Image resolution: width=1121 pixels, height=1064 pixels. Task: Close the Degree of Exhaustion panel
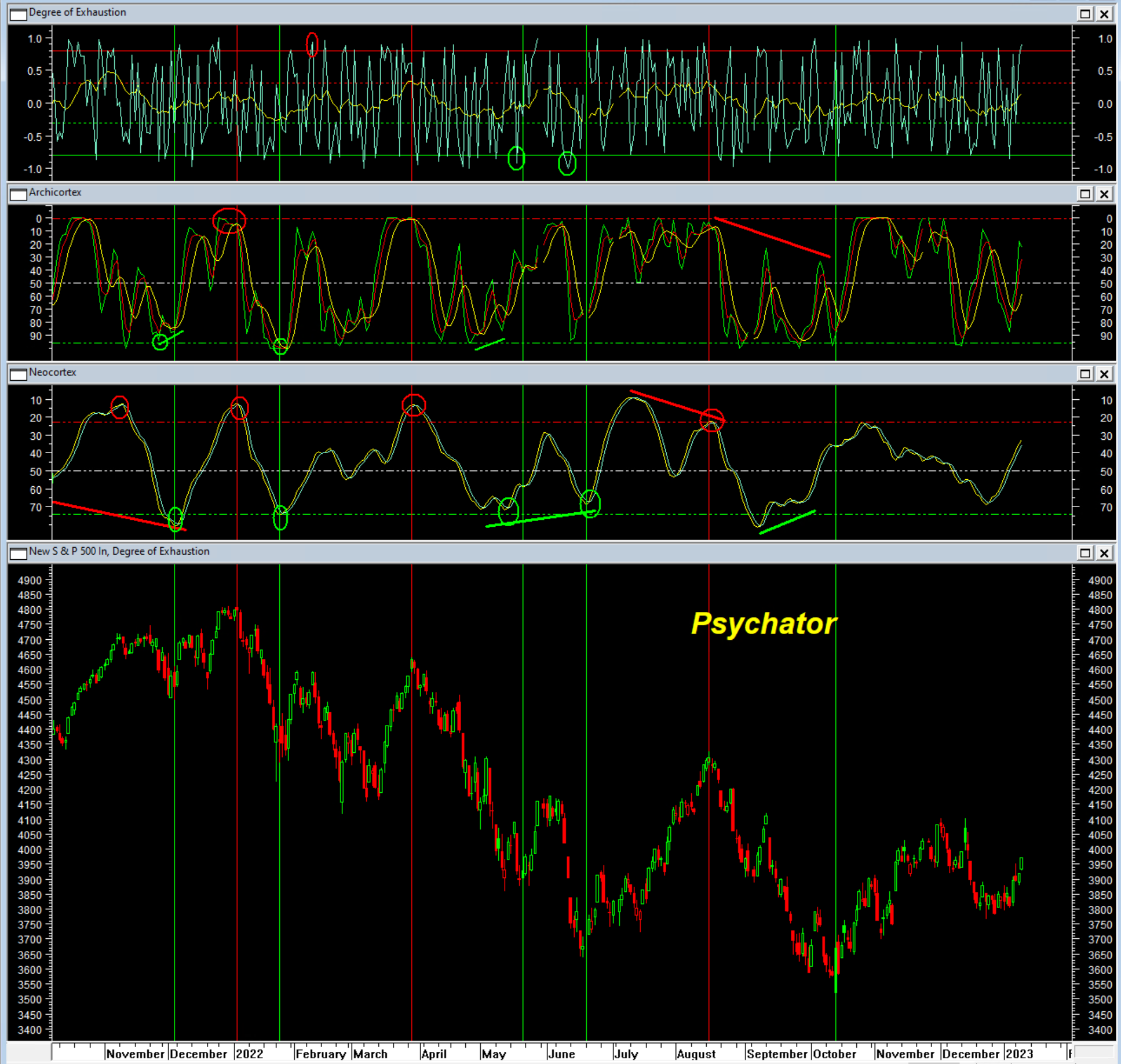click(x=1104, y=14)
